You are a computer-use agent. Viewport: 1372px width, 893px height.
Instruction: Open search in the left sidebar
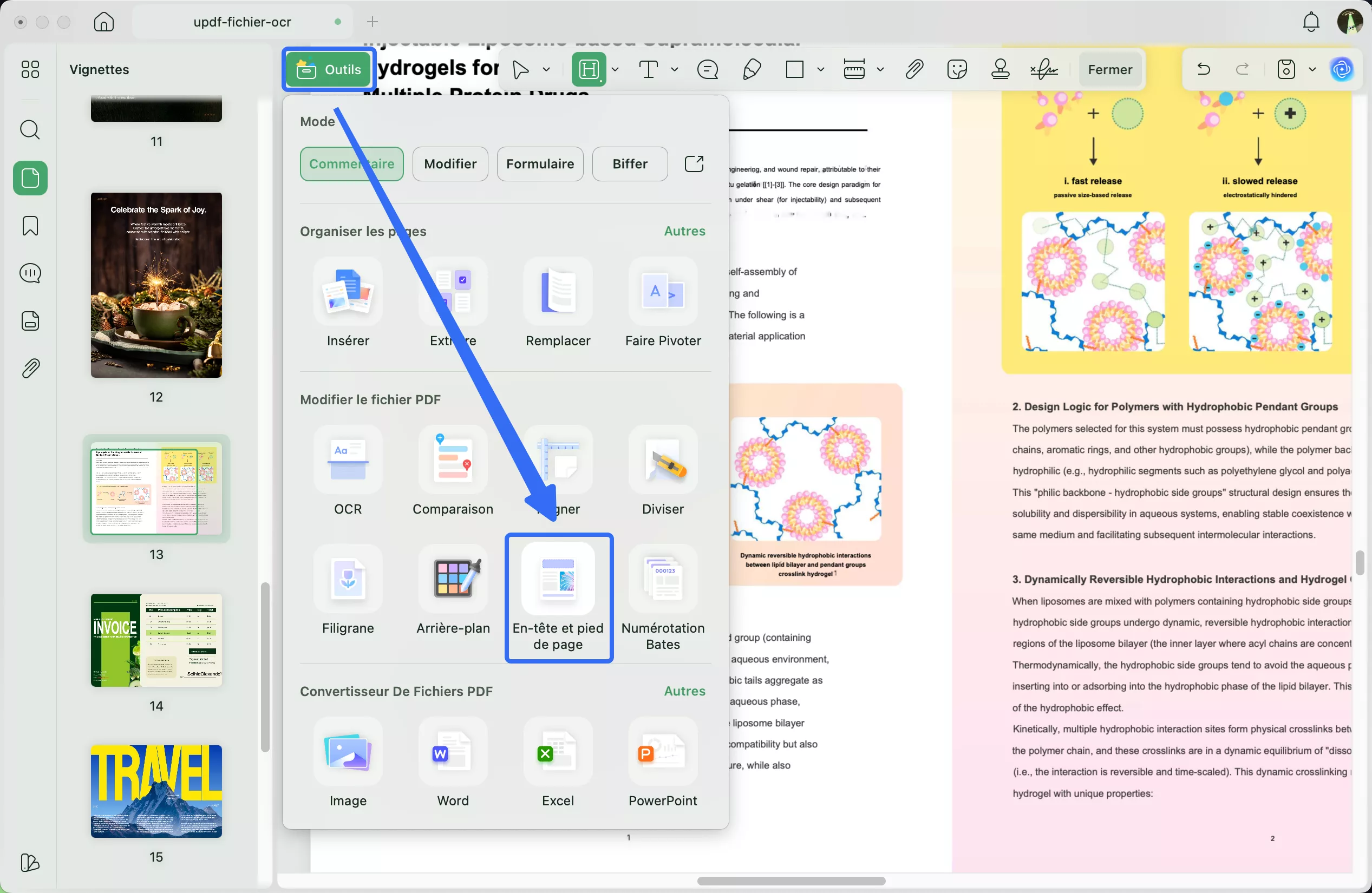tap(30, 130)
